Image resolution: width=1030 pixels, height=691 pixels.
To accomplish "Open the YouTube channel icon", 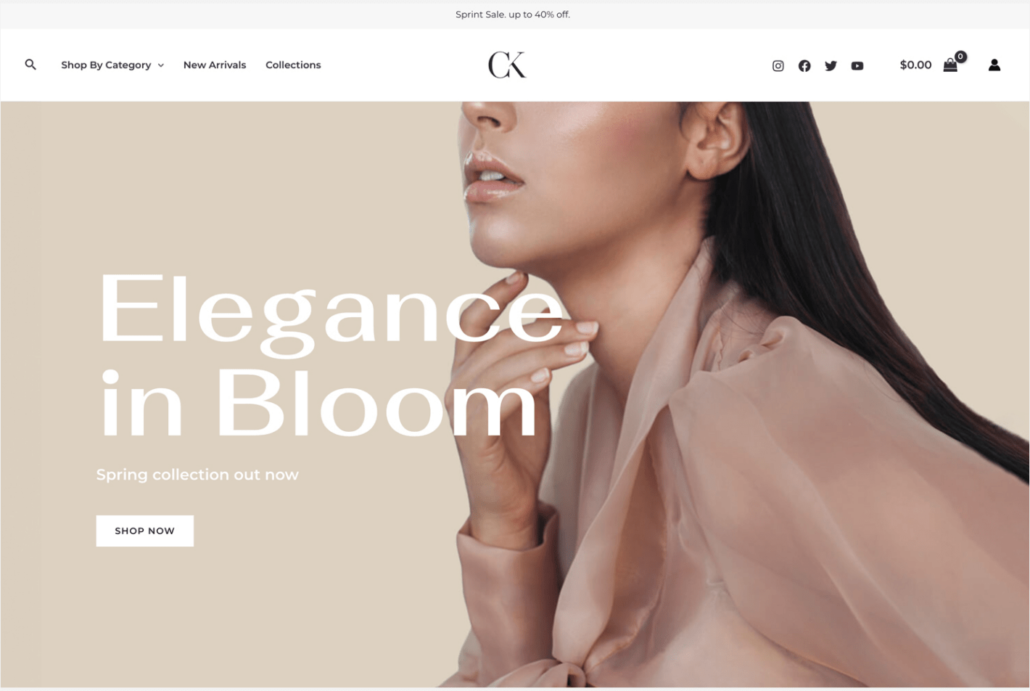I will (x=857, y=66).
